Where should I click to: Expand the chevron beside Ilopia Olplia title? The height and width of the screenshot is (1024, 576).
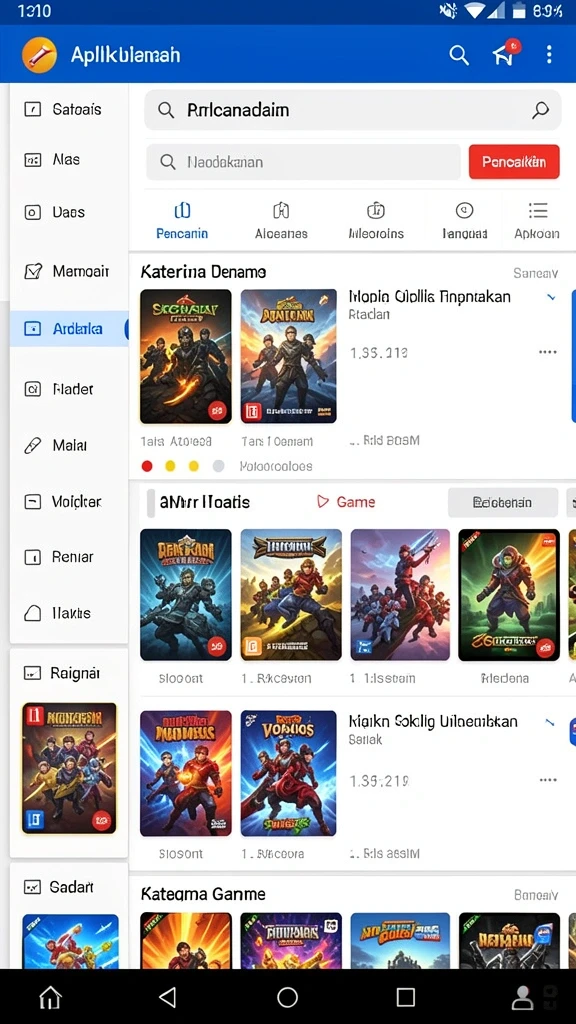(551, 297)
